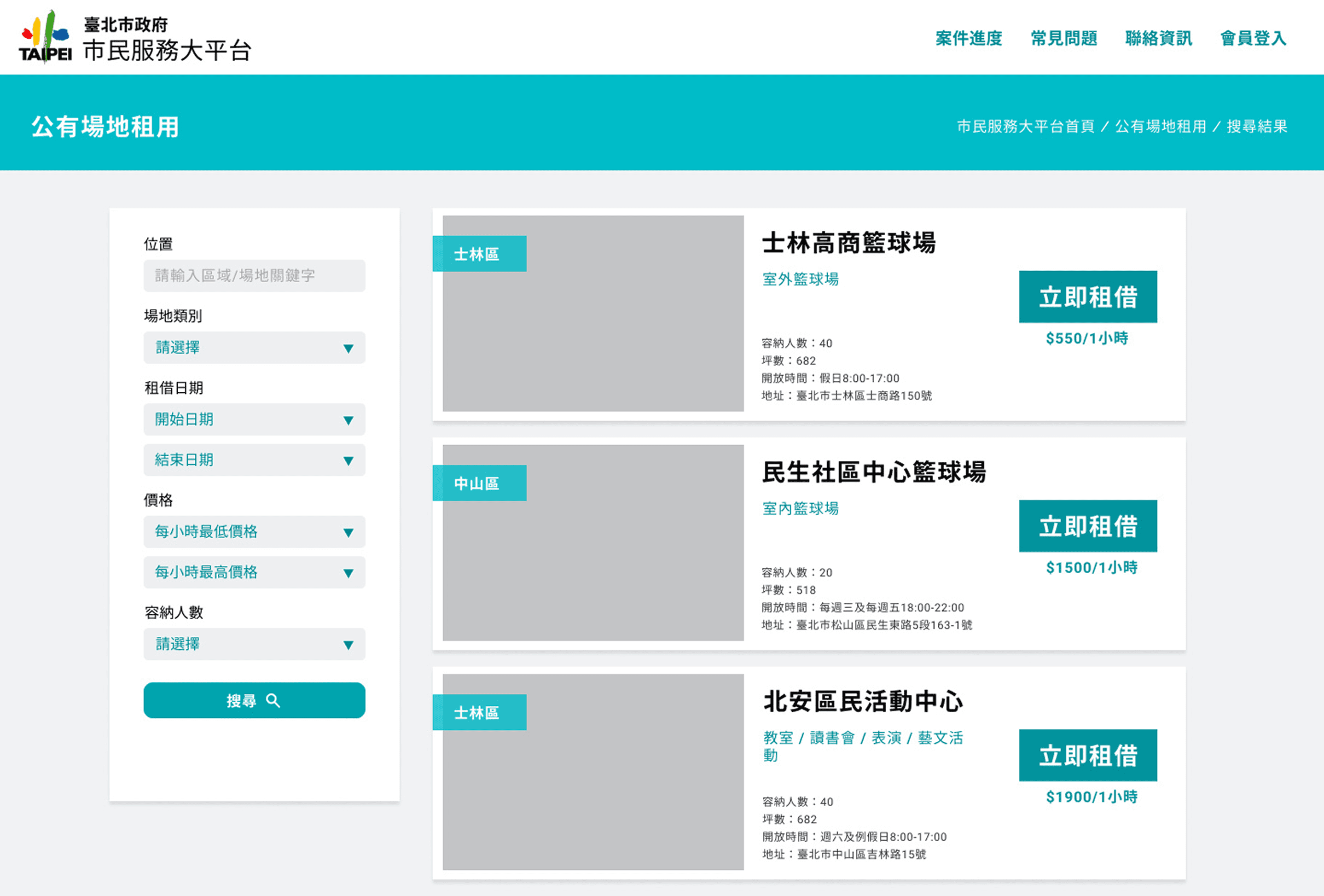Click the 公有場地租用 breadcrumb link
Screen dimensions: 1324x896
(x=1161, y=127)
